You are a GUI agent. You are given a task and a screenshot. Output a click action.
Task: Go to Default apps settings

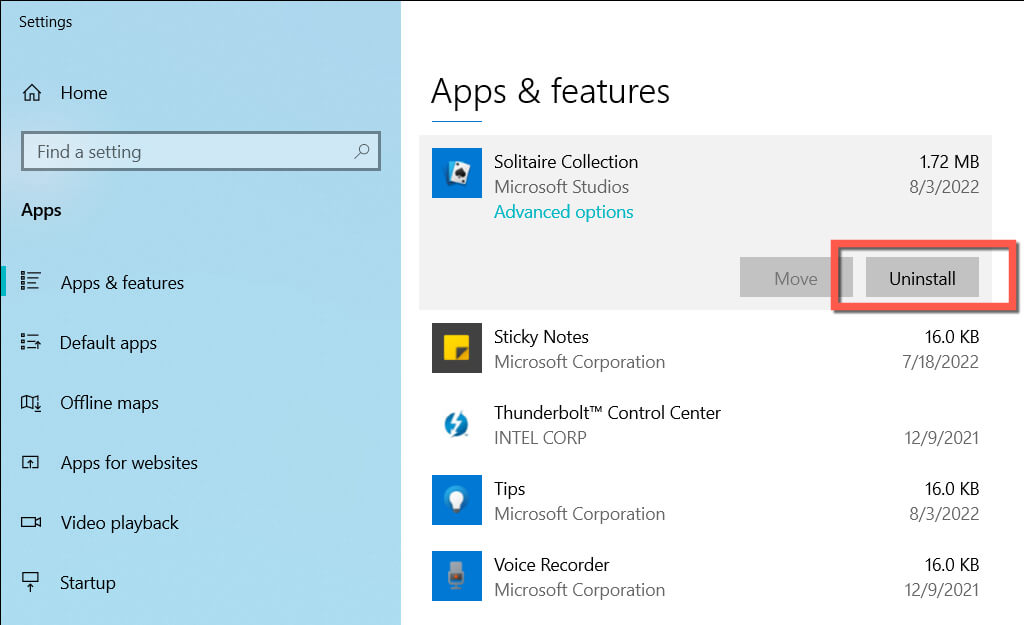click(x=108, y=343)
